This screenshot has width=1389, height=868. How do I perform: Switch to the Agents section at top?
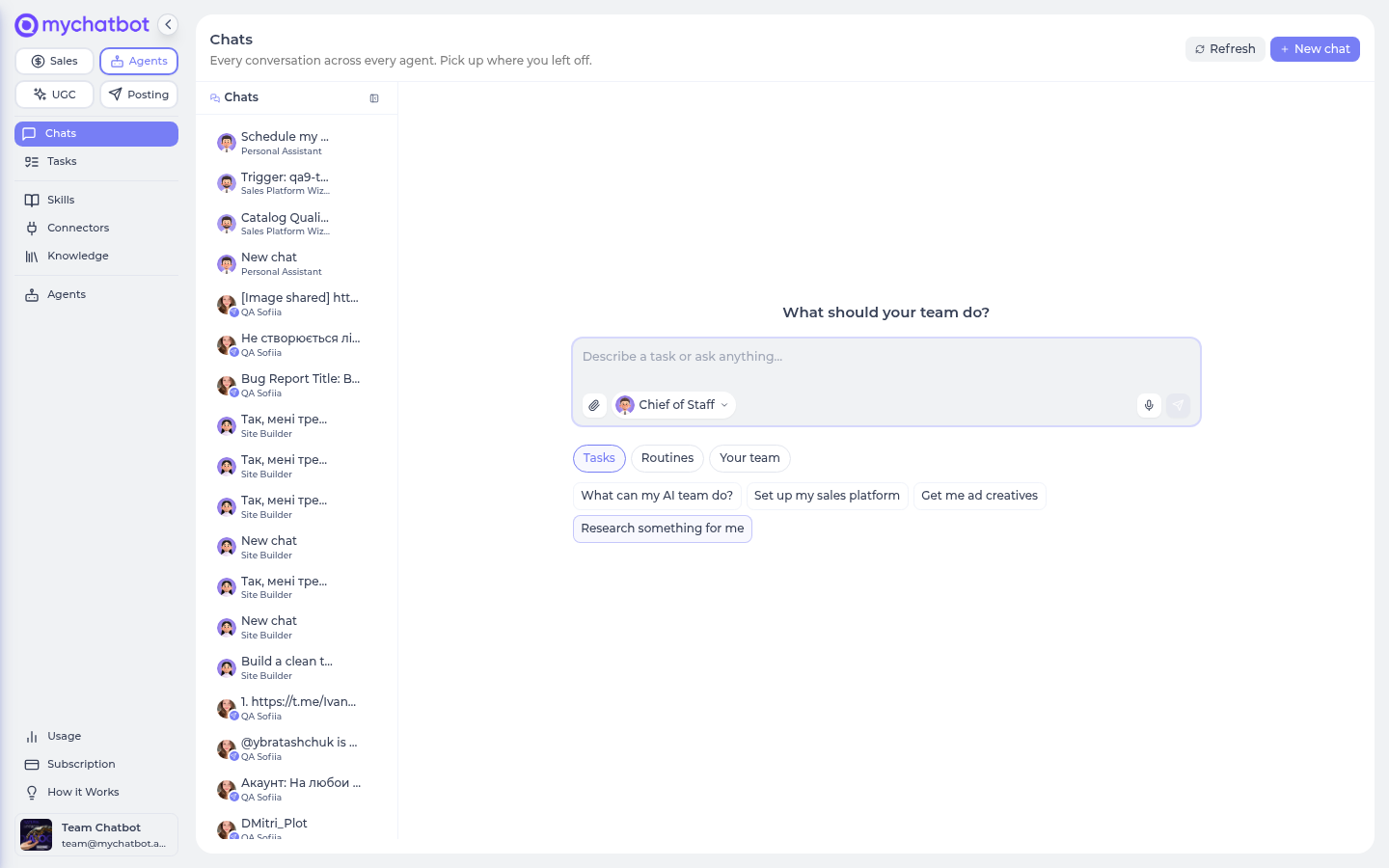pos(139,61)
